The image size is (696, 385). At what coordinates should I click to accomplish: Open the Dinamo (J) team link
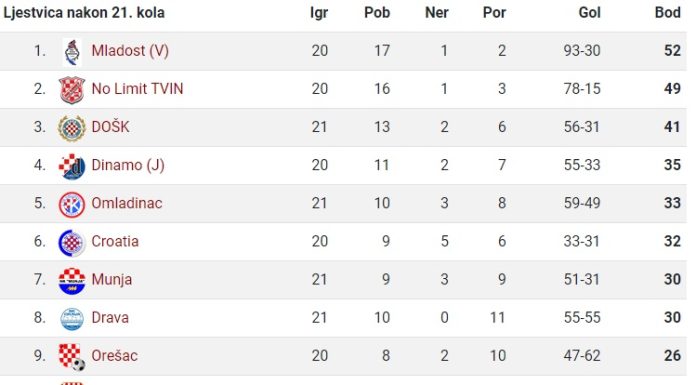[128, 165]
